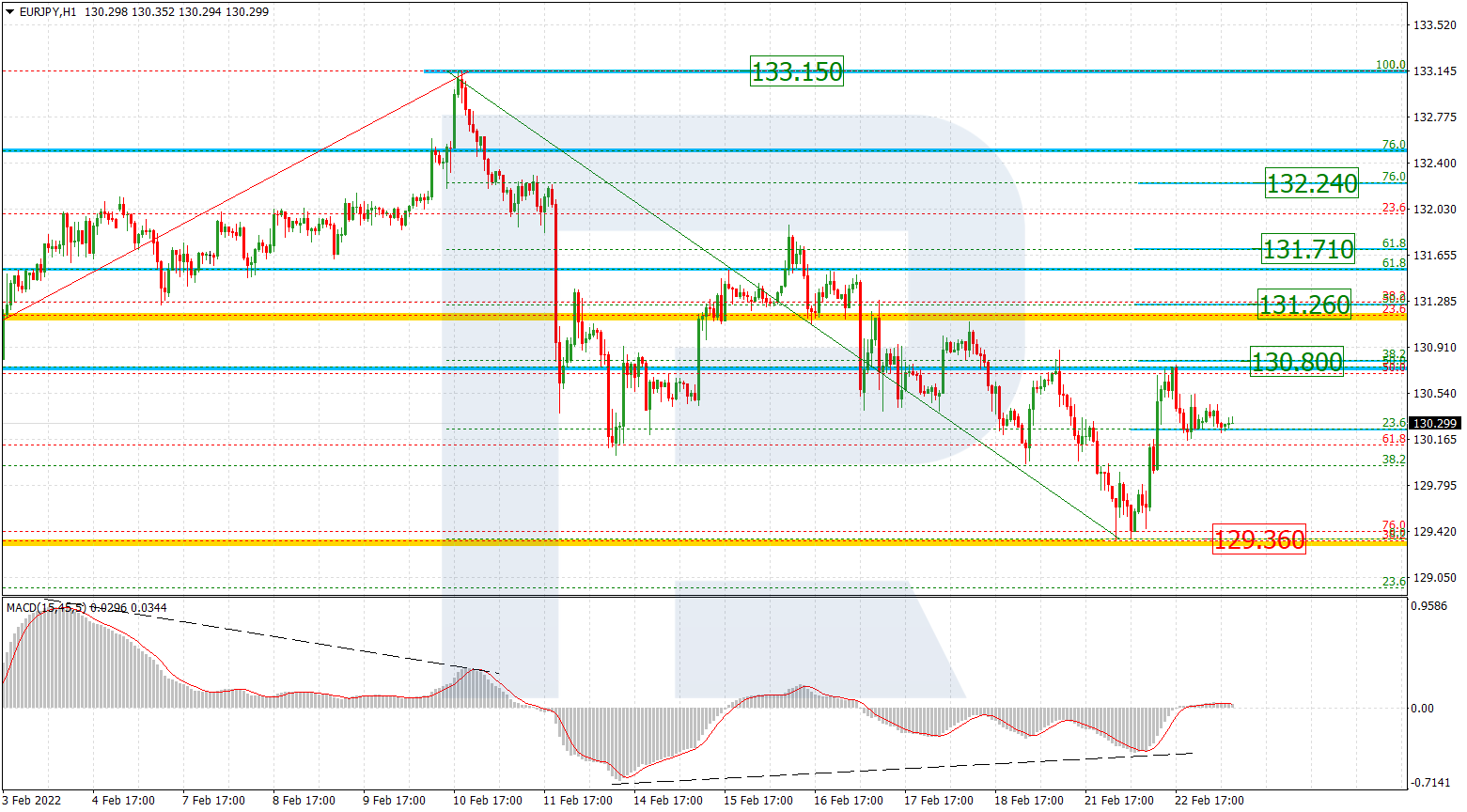Click the triangle icon beside EURJPY,H1
Image resolution: width=1467 pixels, height=812 pixels.
pyautogui.click(x=10, y=12)
